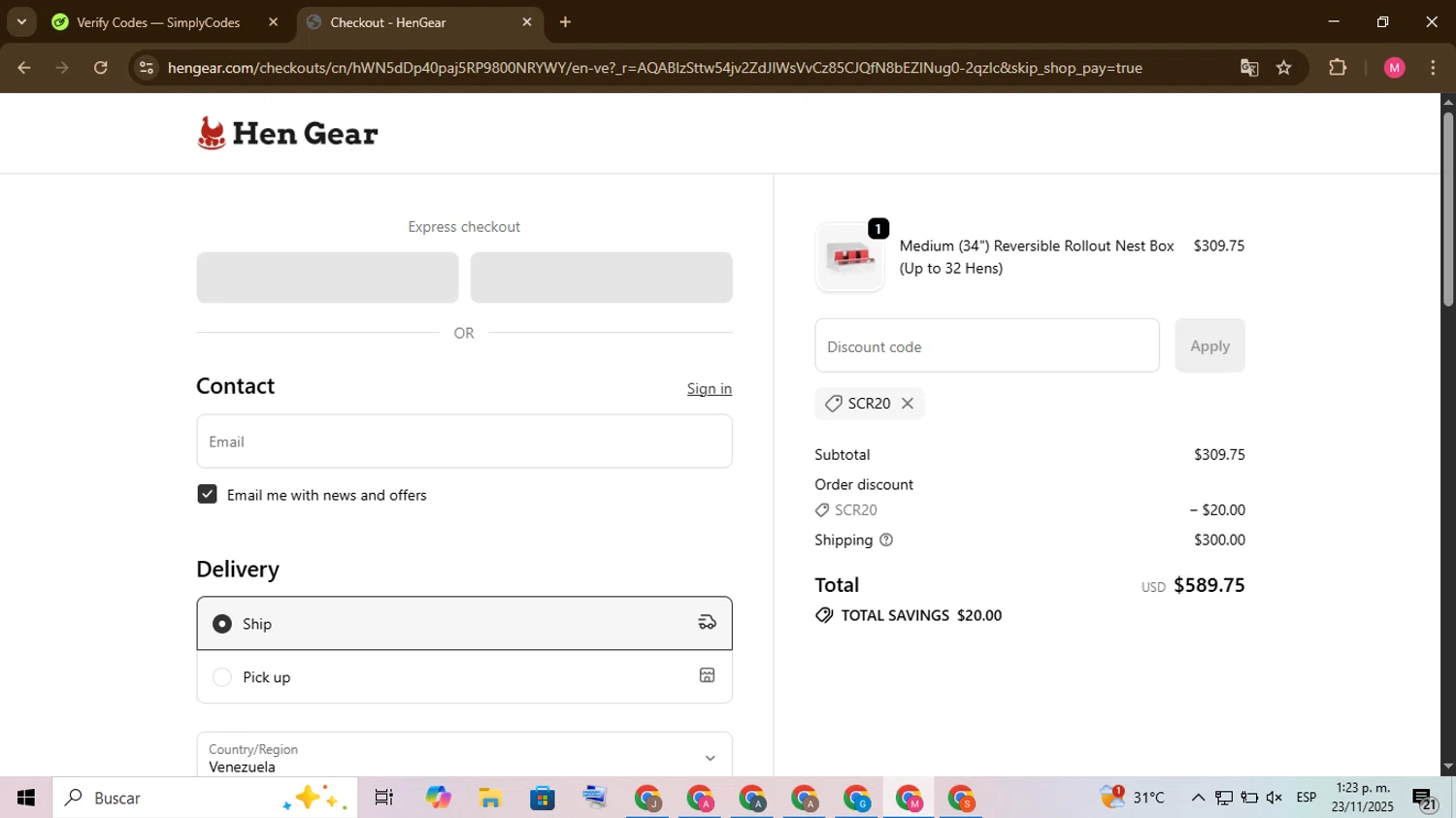The height and width of the screenshot is (818, 1456).
Task: Click the first express checkout button
Action: click(x=327, y=278)
